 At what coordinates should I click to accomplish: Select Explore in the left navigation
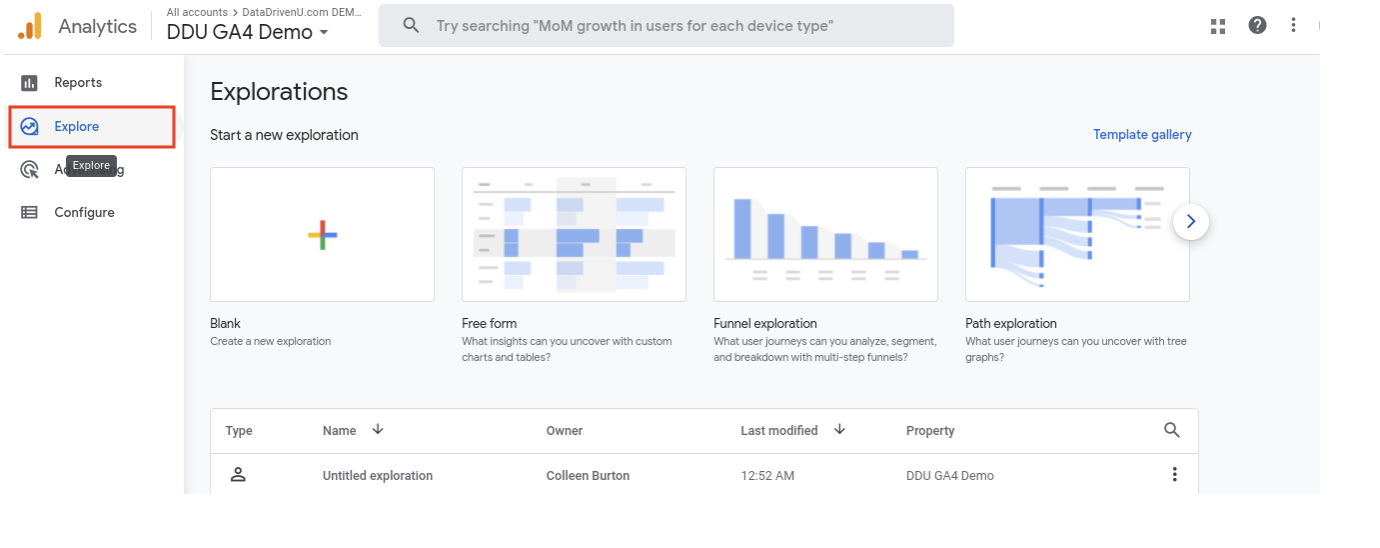click(x=77, y=127)
